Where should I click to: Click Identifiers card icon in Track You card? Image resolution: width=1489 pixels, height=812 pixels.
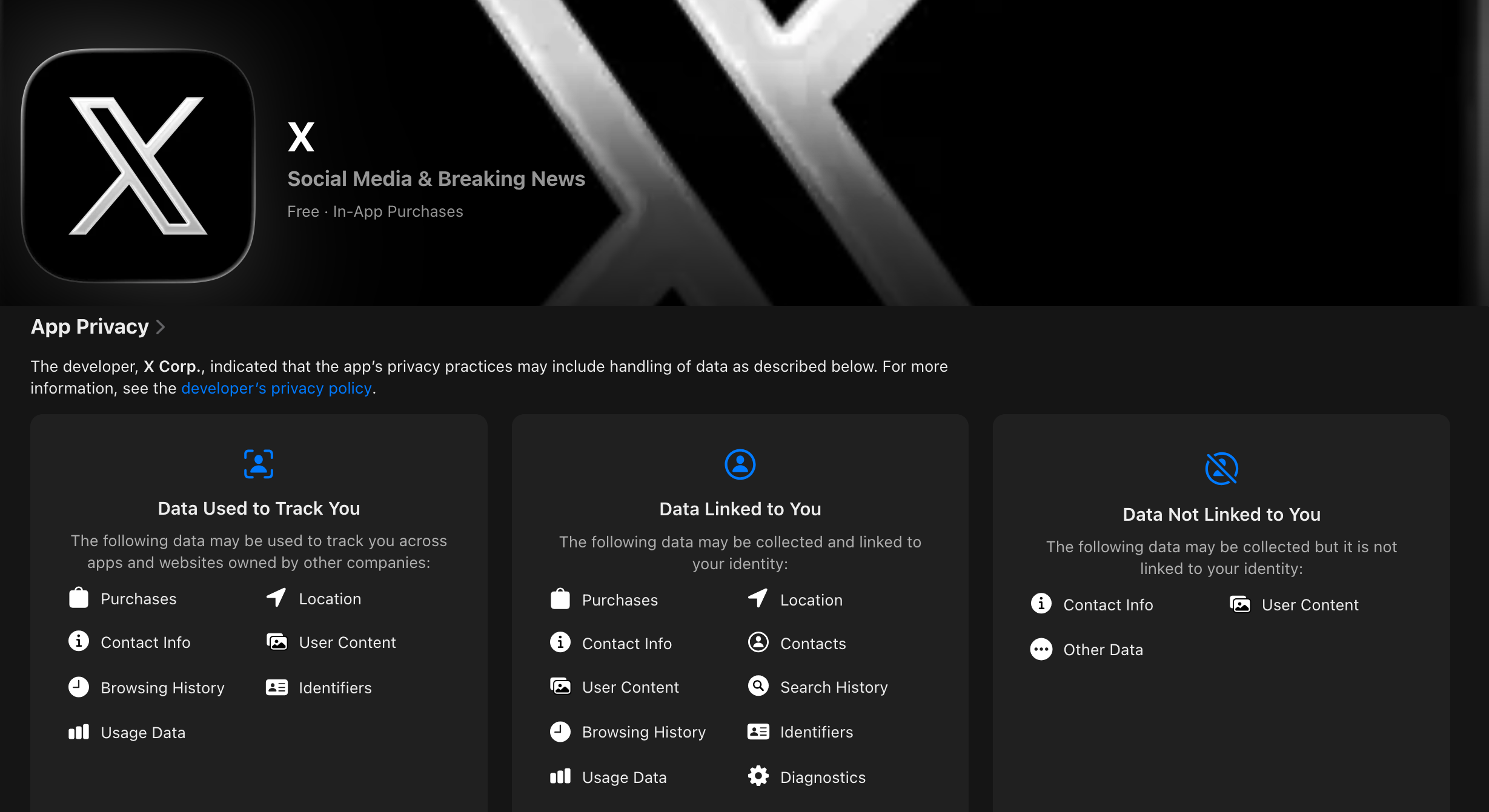coord(277,687)
